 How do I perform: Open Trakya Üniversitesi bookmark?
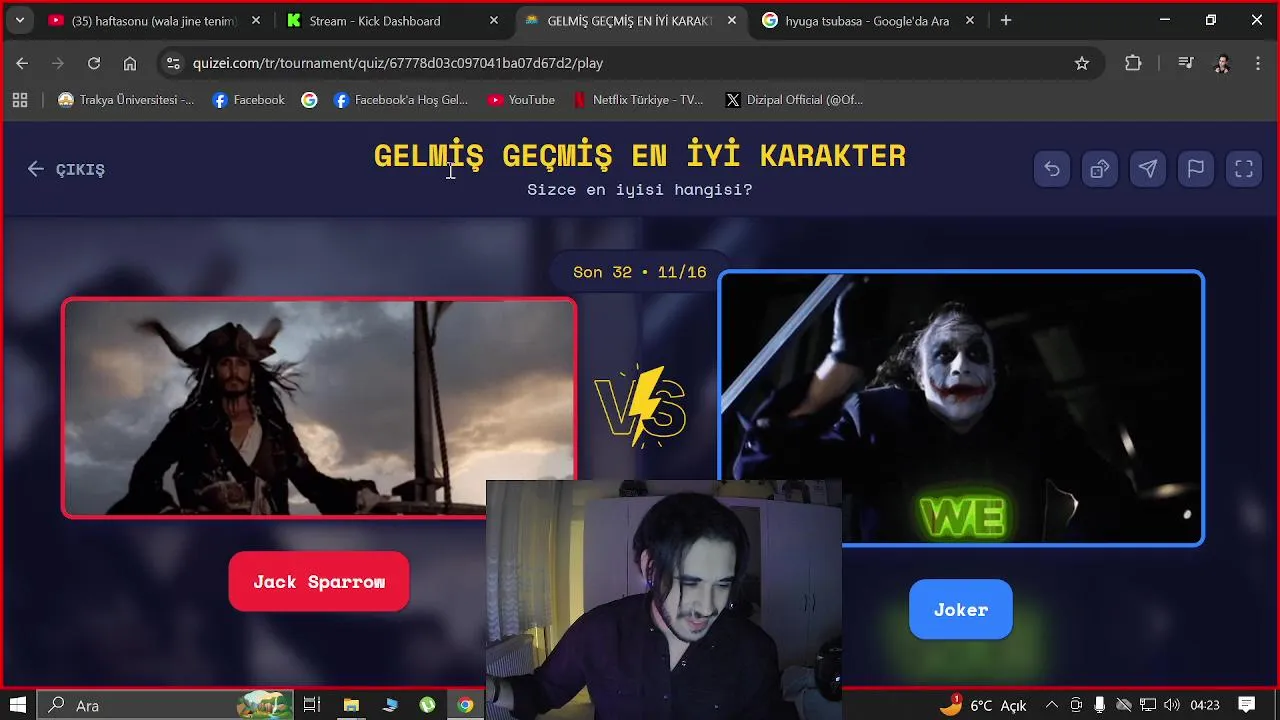tap(127, 100)
